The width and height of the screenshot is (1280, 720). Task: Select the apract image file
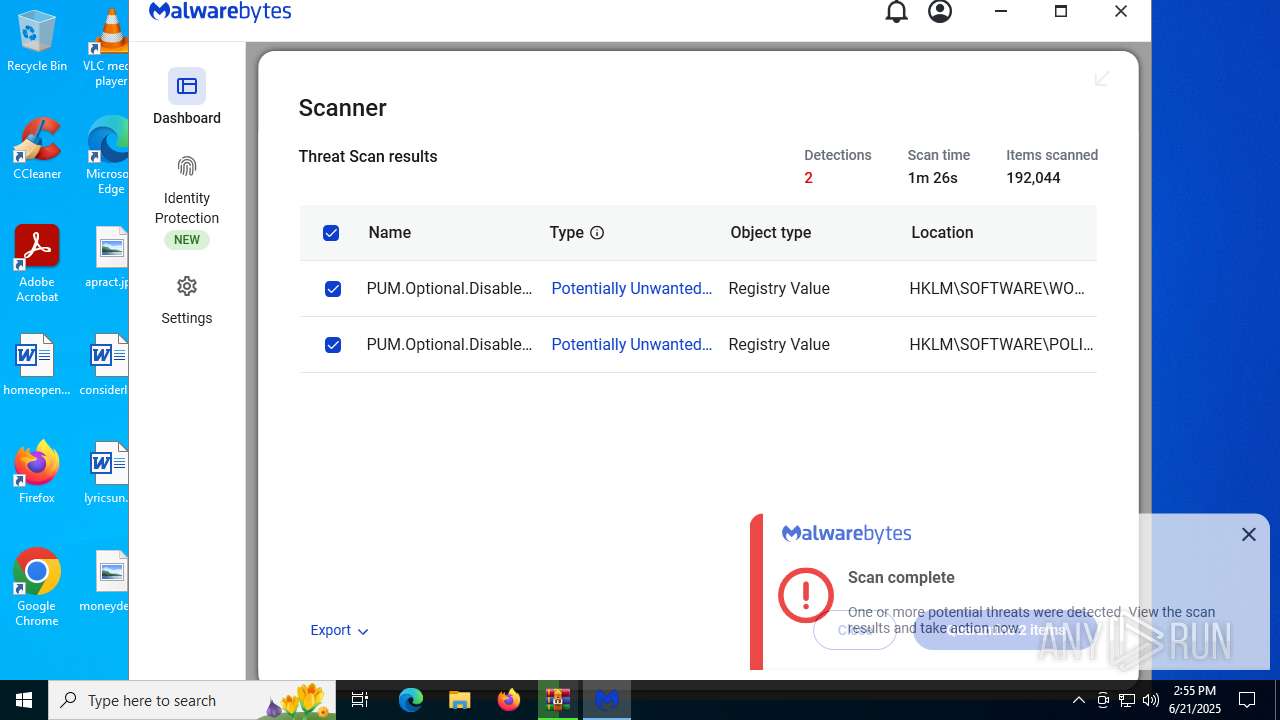(108, 257)
